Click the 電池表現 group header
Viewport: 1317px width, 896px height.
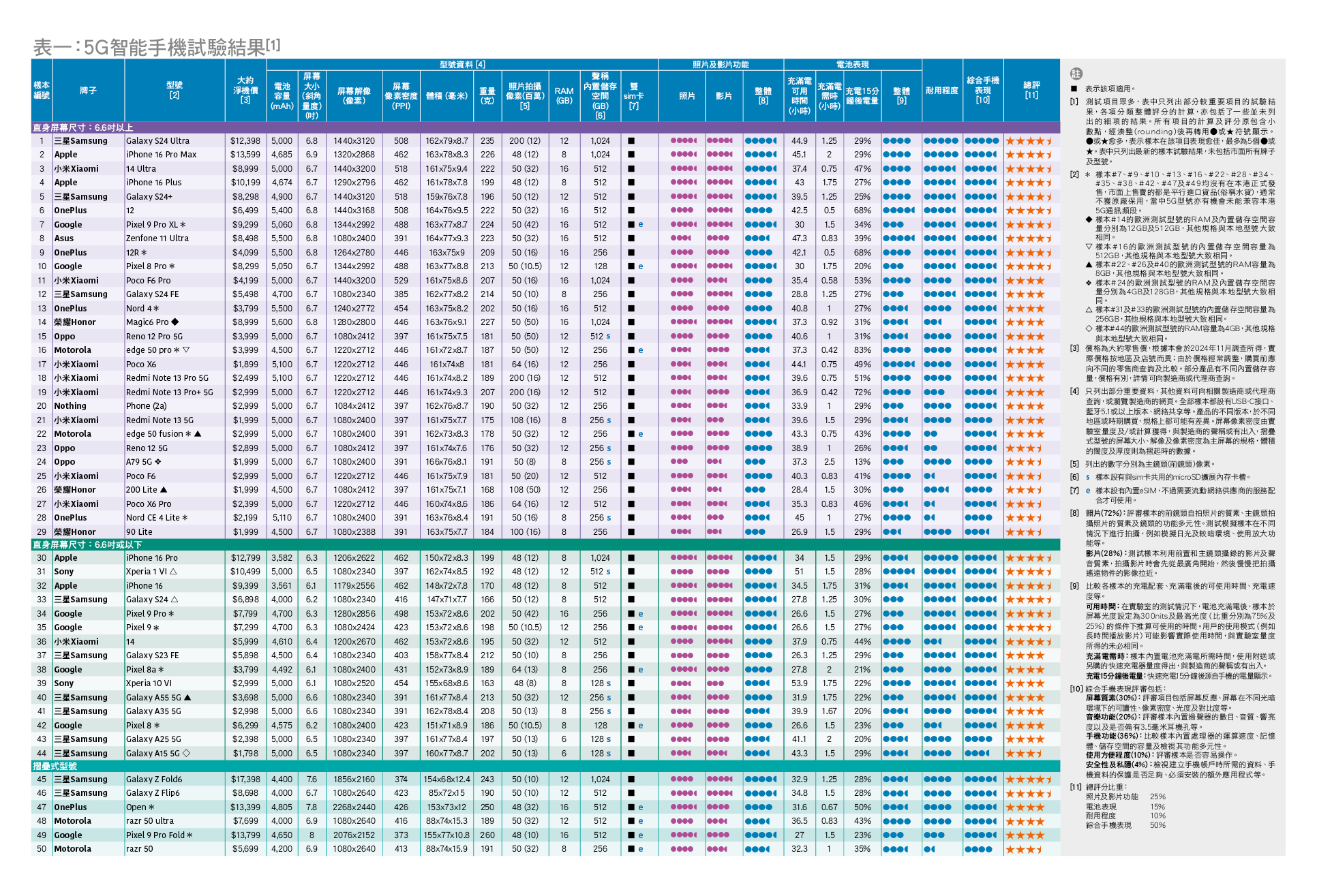click(853, 65)
